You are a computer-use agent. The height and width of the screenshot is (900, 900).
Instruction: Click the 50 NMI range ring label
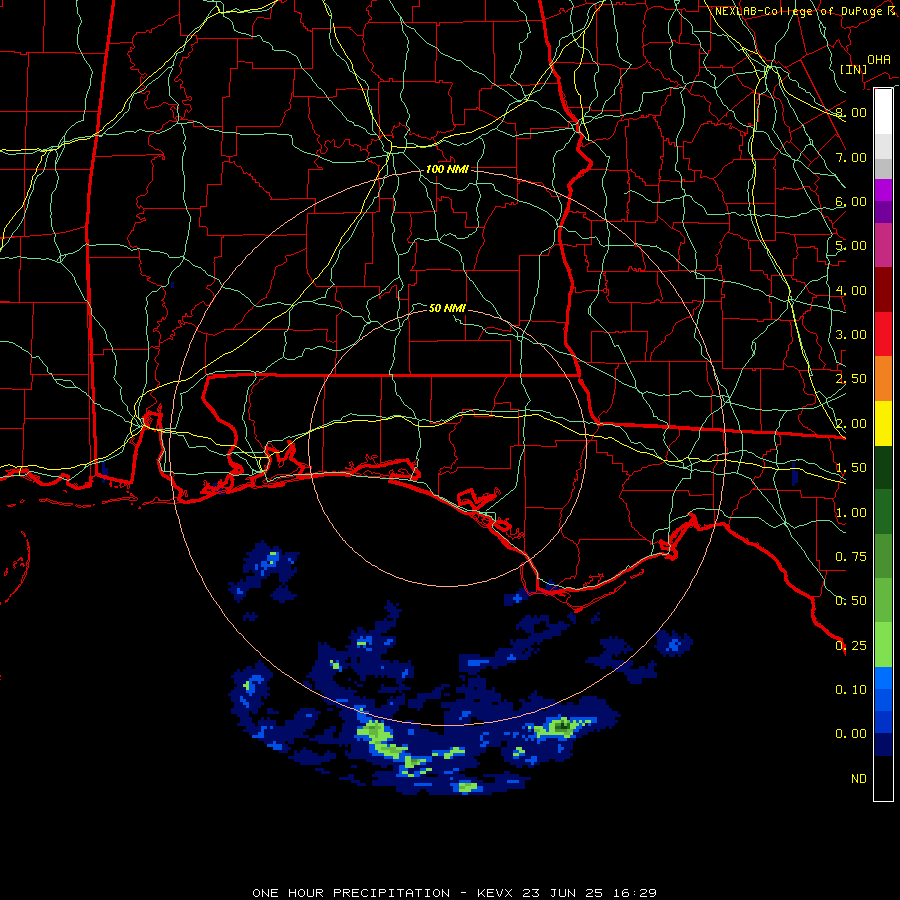pyautogui.click(x=447, y=308)
